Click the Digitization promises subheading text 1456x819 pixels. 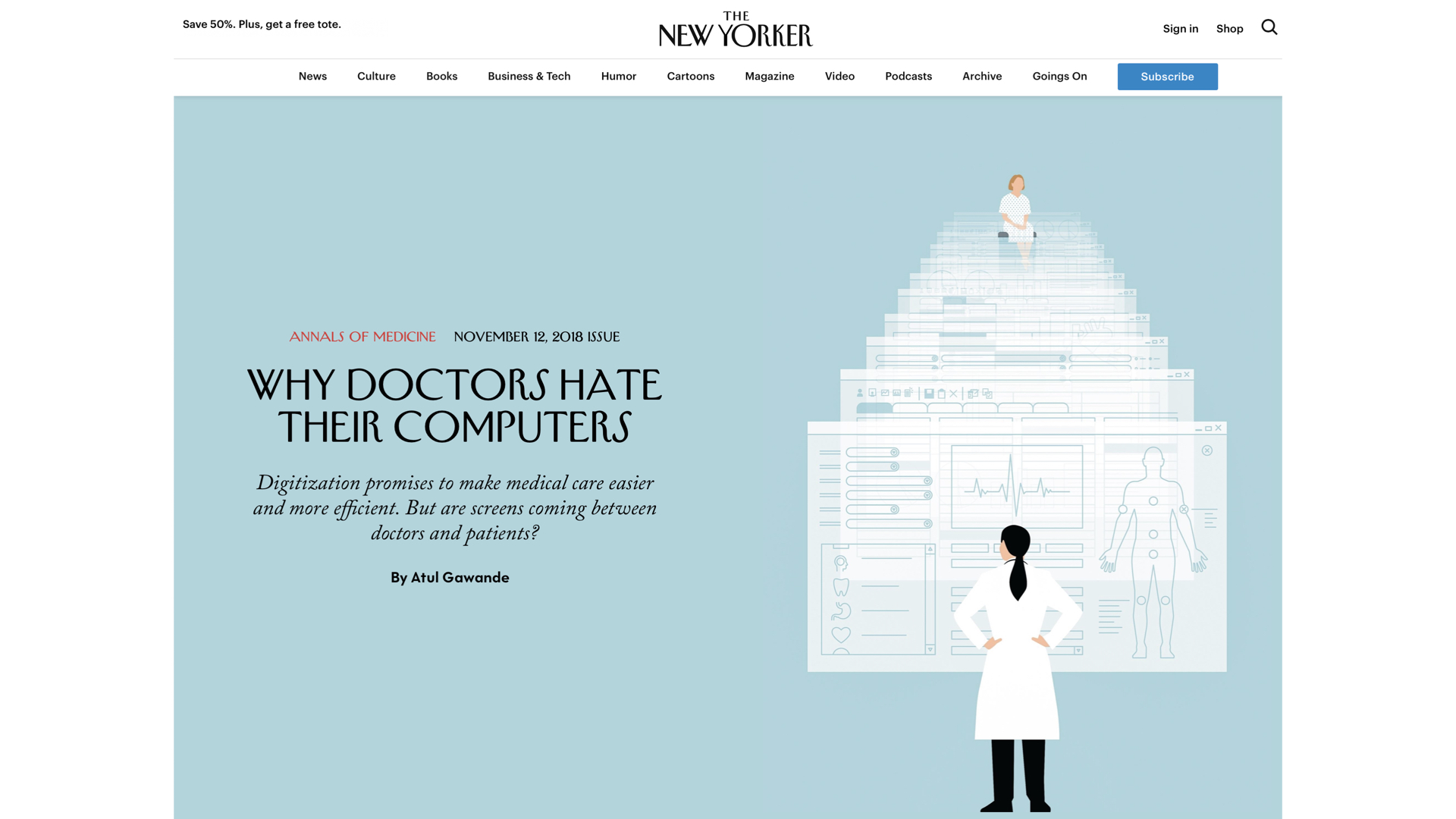(x=454, y=508)
